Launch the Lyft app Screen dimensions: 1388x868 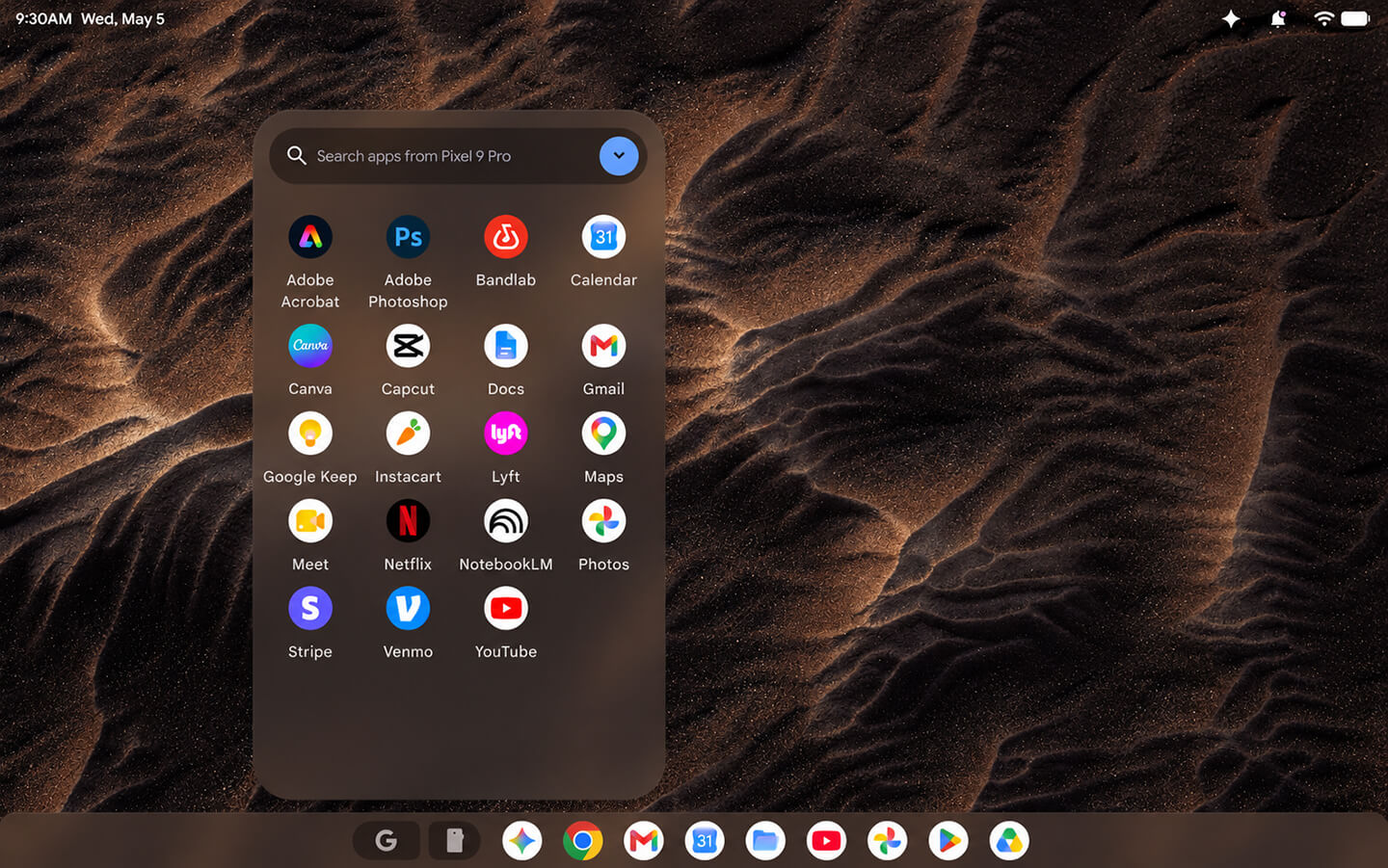click(506, 434)
